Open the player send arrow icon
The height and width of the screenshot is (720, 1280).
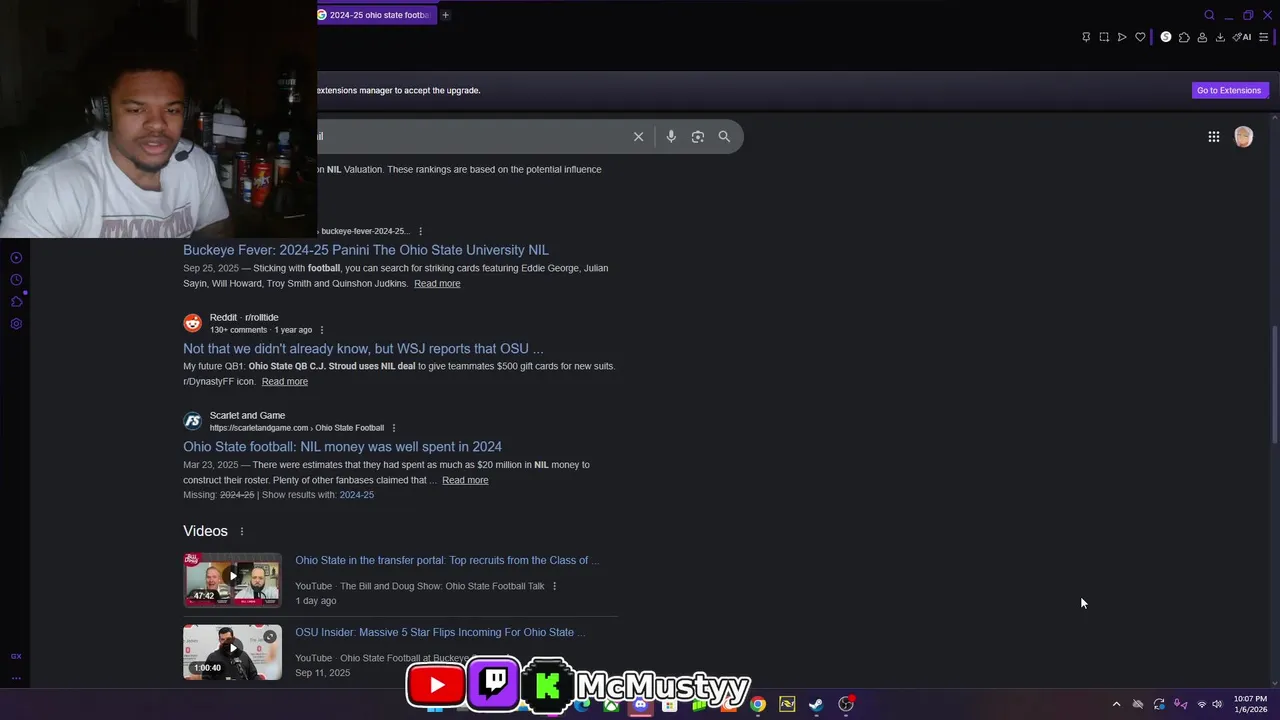coord(1122,37)
